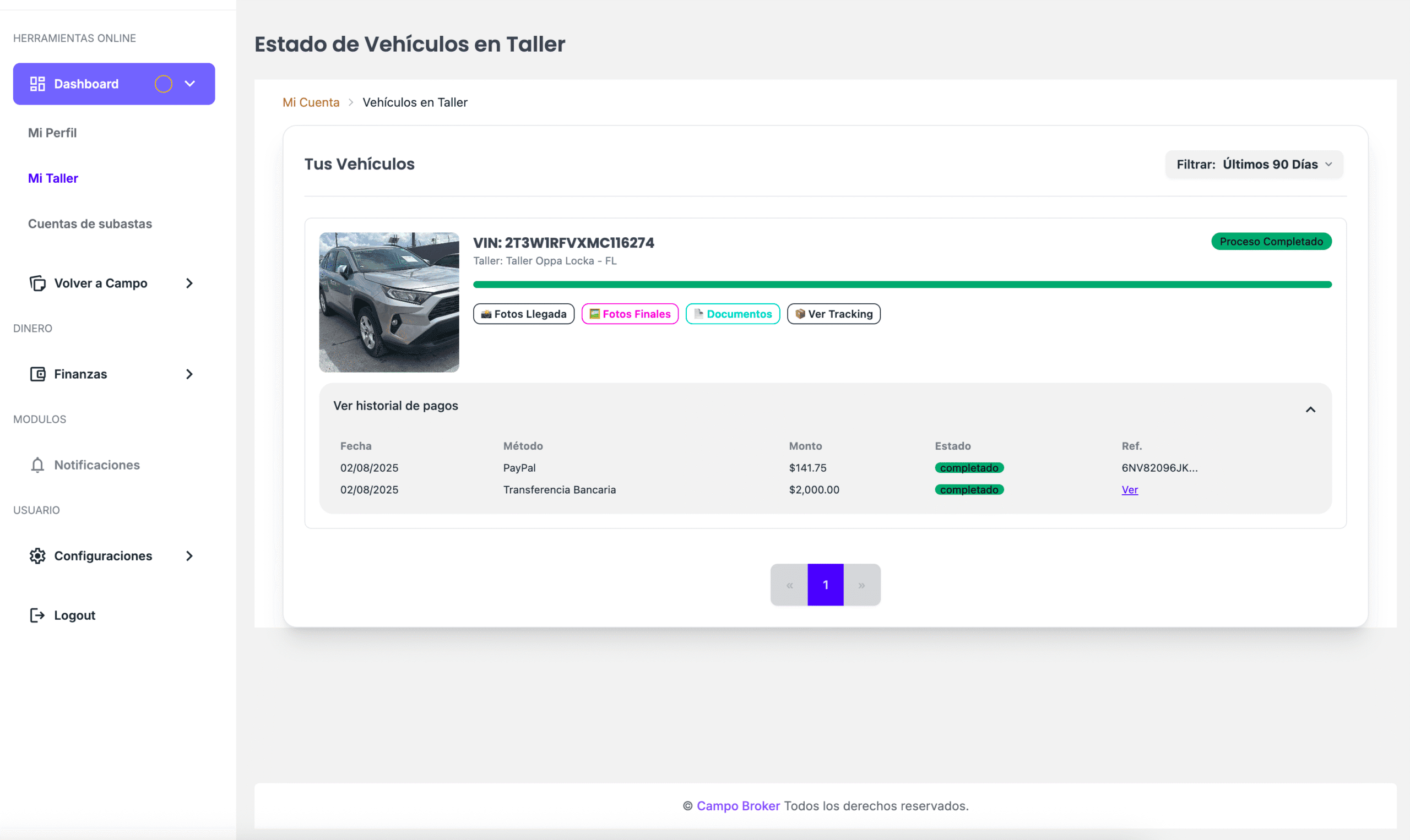Image resolution: width=1410 pixels, height=840 pixels.
Task: Collapse the Dashboard menu chevron
Action: (189, 84)
